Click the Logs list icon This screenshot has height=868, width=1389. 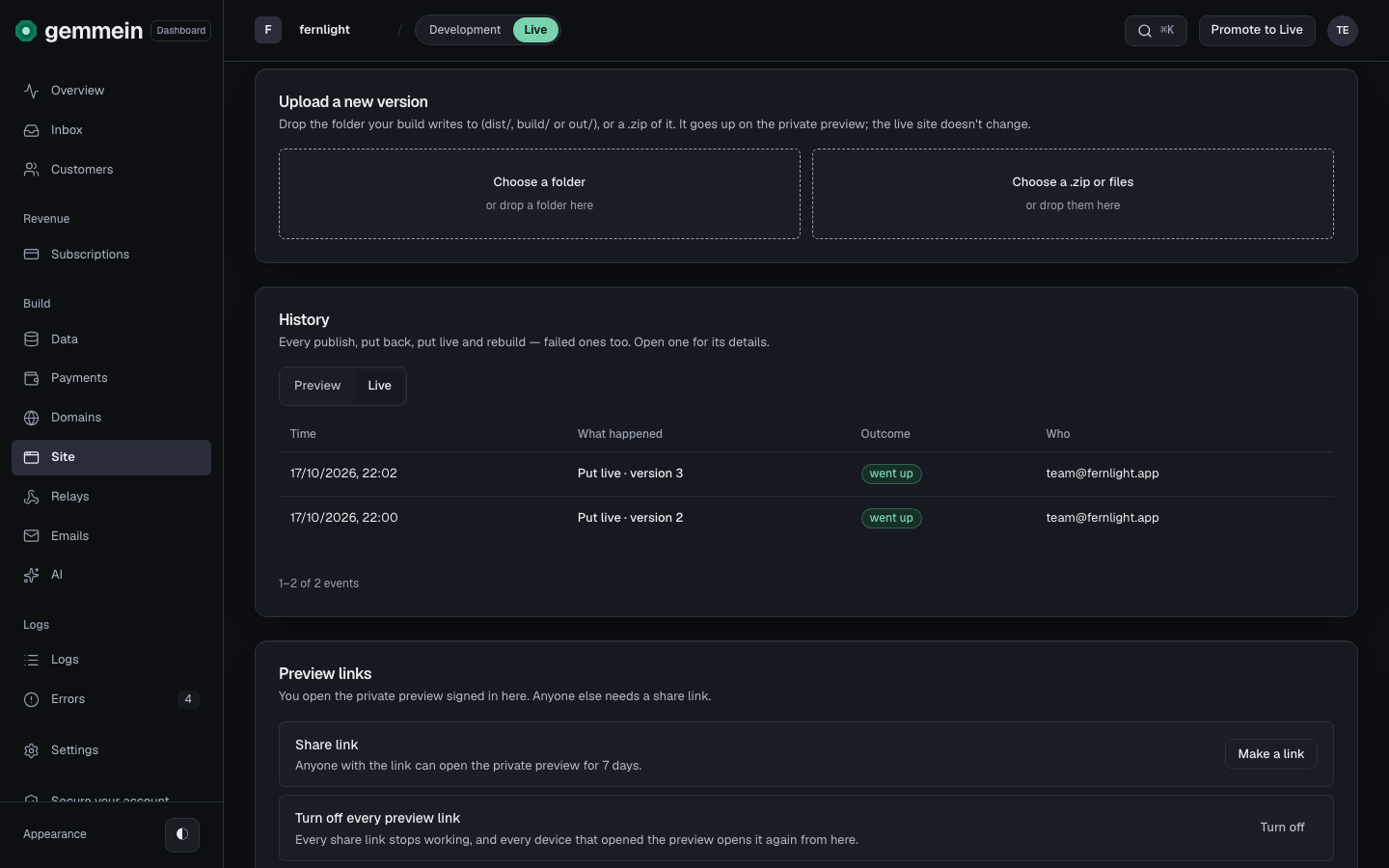[x=32, y=660]
